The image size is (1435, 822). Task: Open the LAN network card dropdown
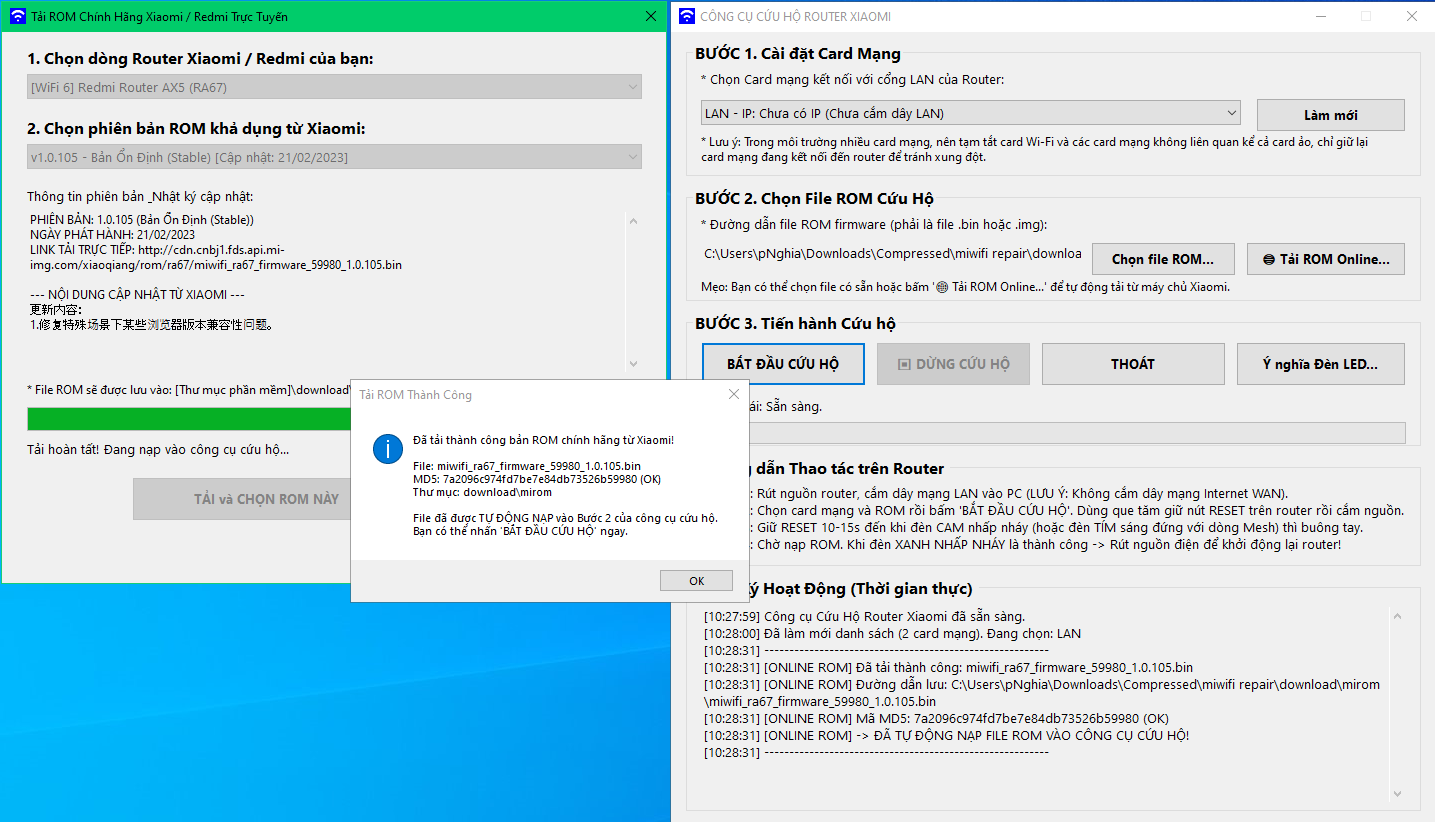click(x=971, y=114)
